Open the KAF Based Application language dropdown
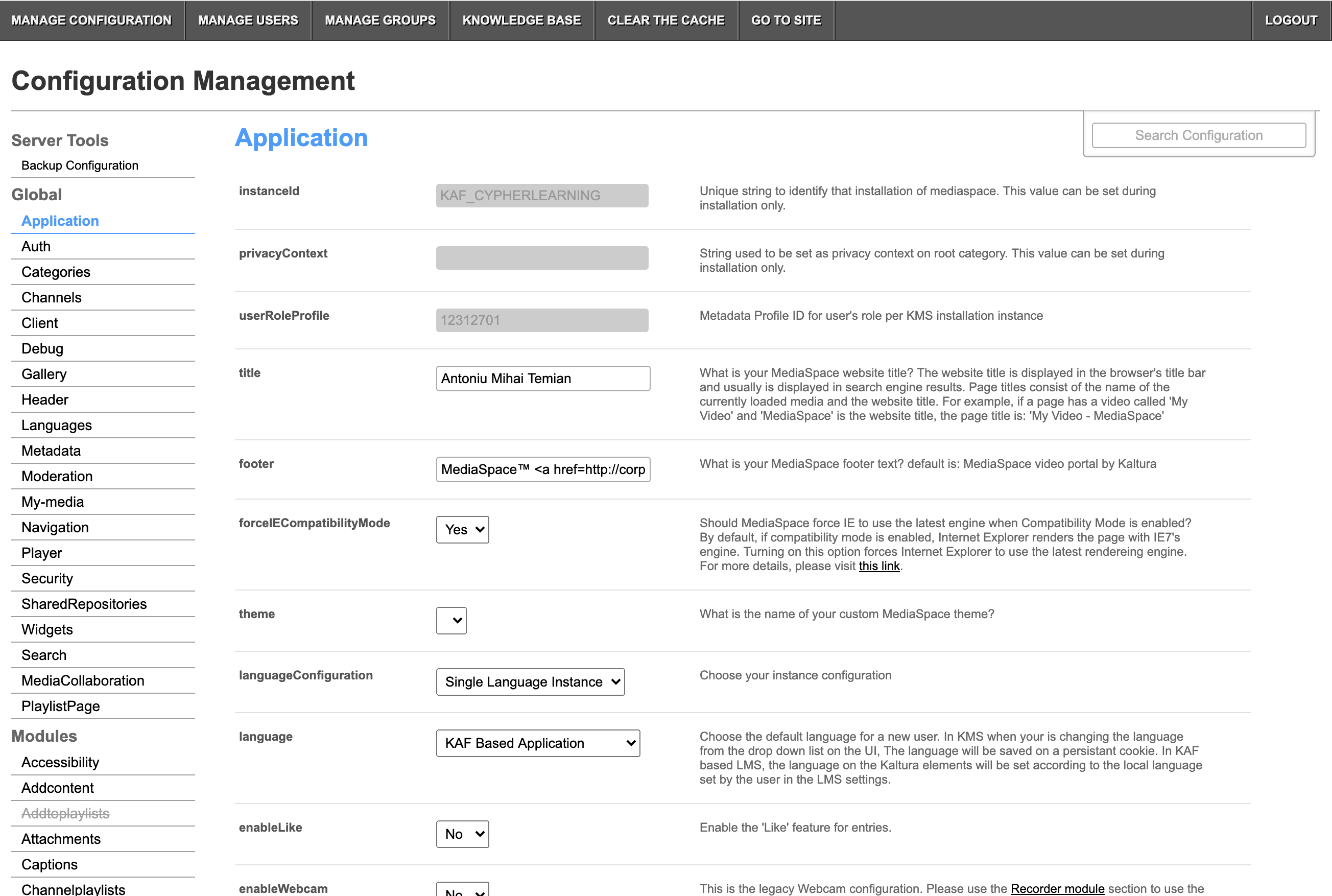This screenshot has width=1332, height=896. 537,743
